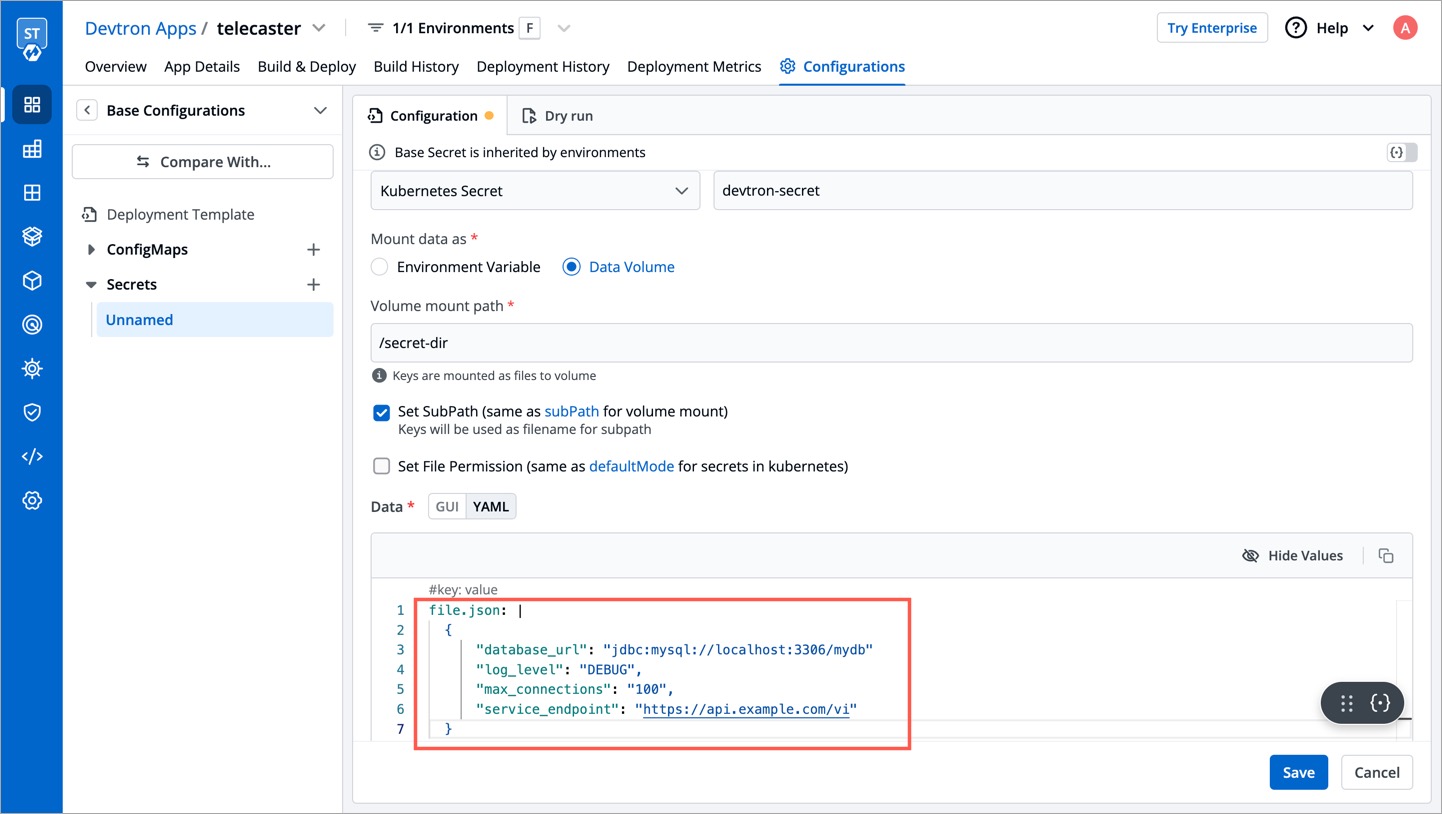Image resolution: width=1442 pixels, height=814 pixels.
Task: Click the Try Enterprise button
Action: 1212,27
